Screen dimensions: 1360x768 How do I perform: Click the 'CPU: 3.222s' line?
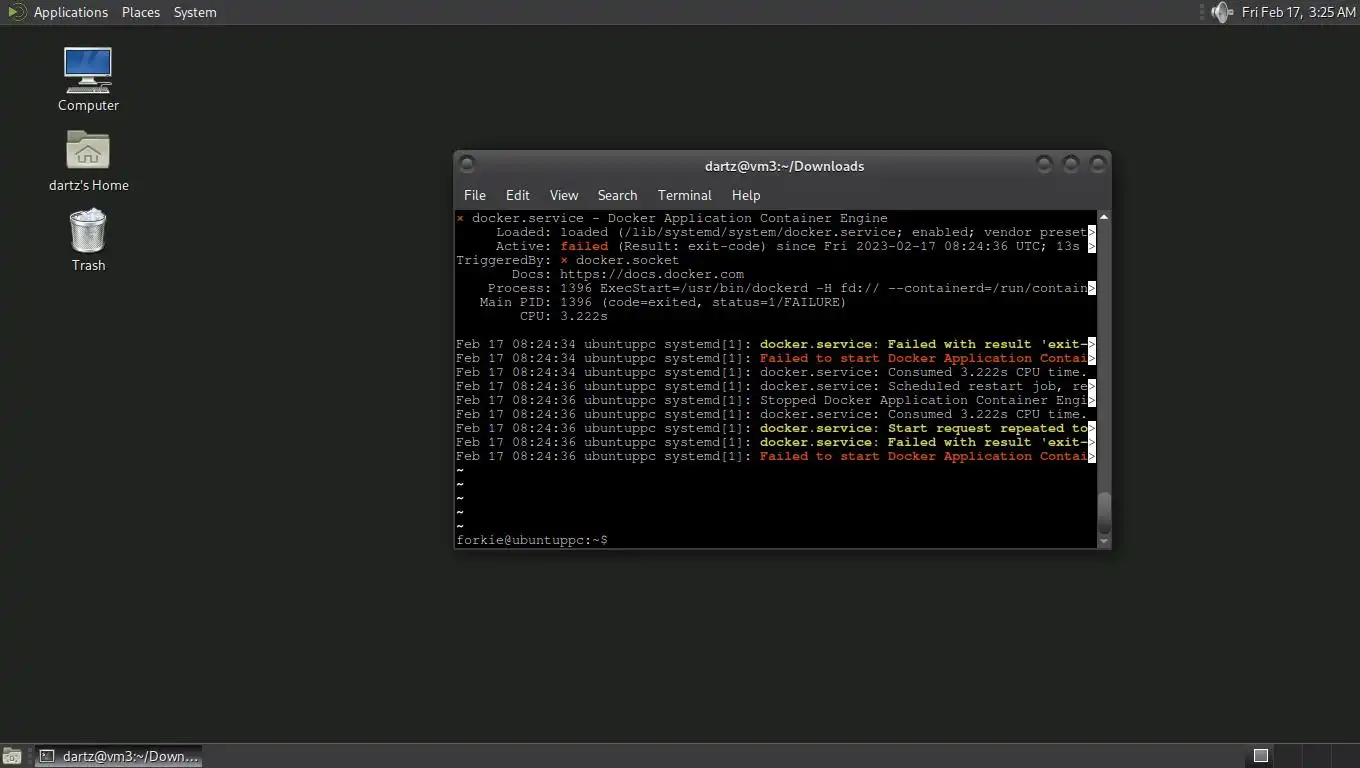(x=564, y=316)
